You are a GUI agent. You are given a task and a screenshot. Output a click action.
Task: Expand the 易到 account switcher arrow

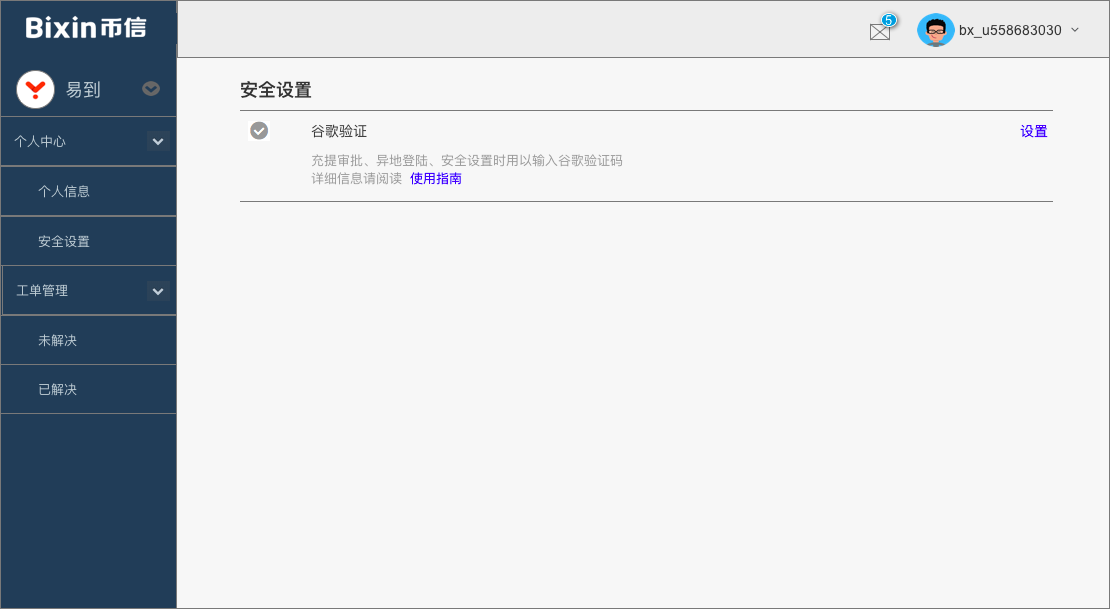[151, 89]
